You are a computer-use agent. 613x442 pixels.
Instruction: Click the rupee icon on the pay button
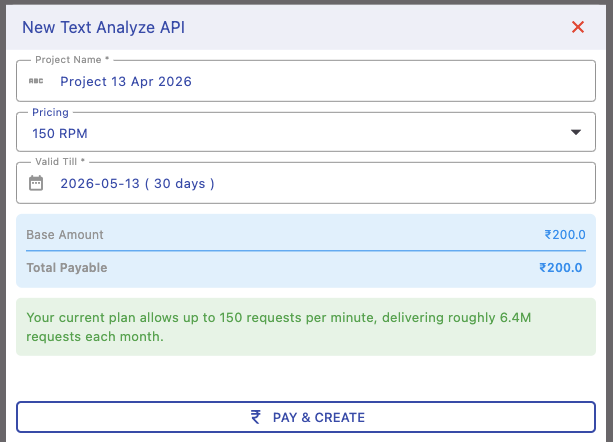(257, 417)
